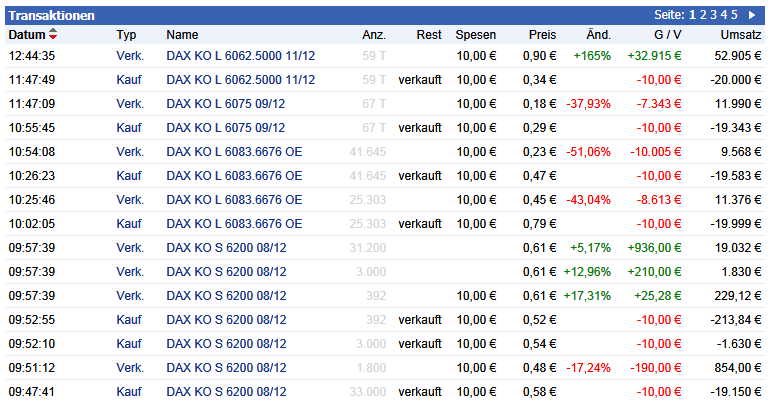774x403 pixels.
Task: Select page 1 in the pager
Action: click(693, 15)
